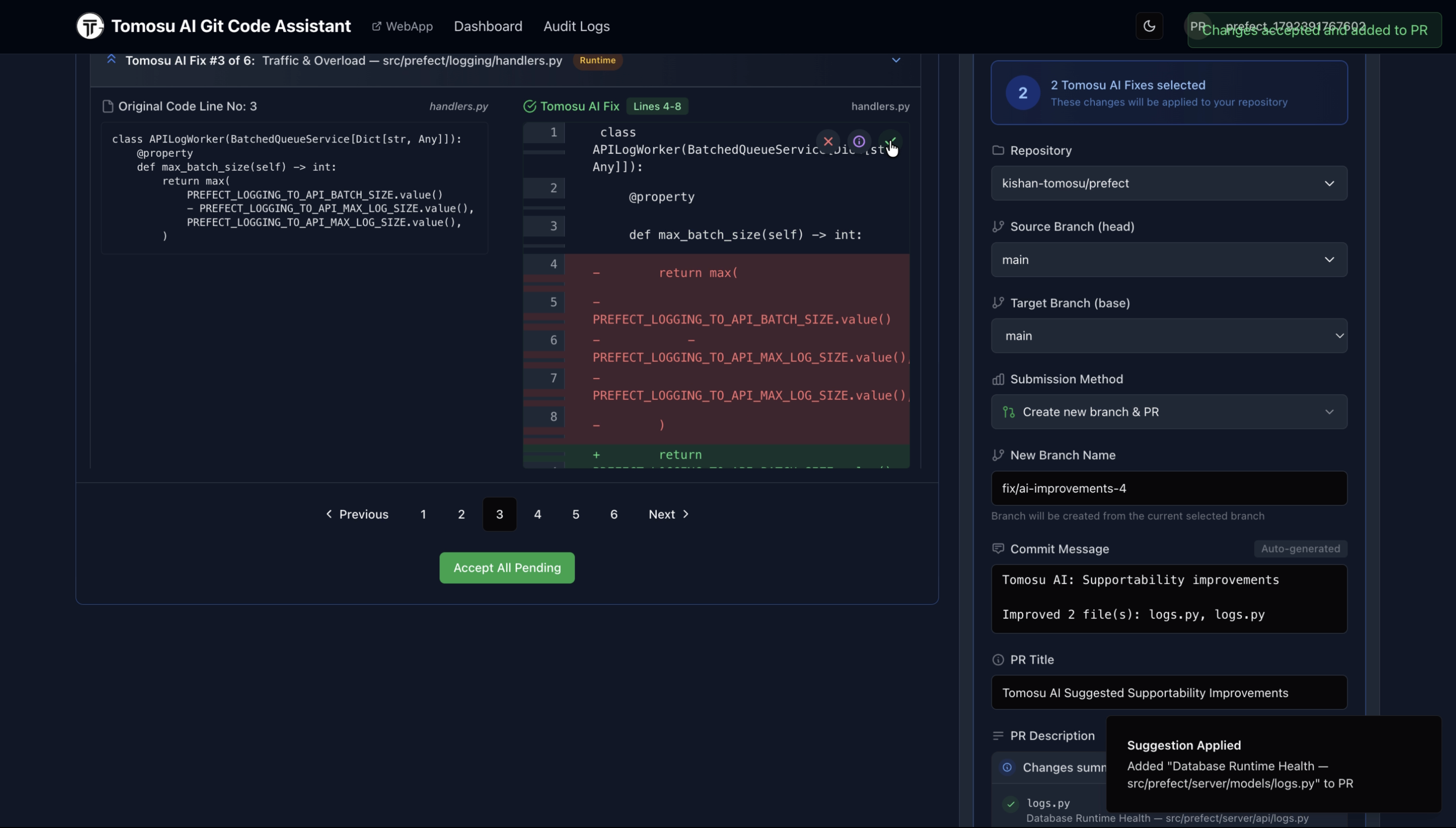Image resolution: width=1456 pixels, height=828 pixels.
Task: Click the Changes accepted and added to PR toast
Action: pyautogui.click(x=1314, y=30)
